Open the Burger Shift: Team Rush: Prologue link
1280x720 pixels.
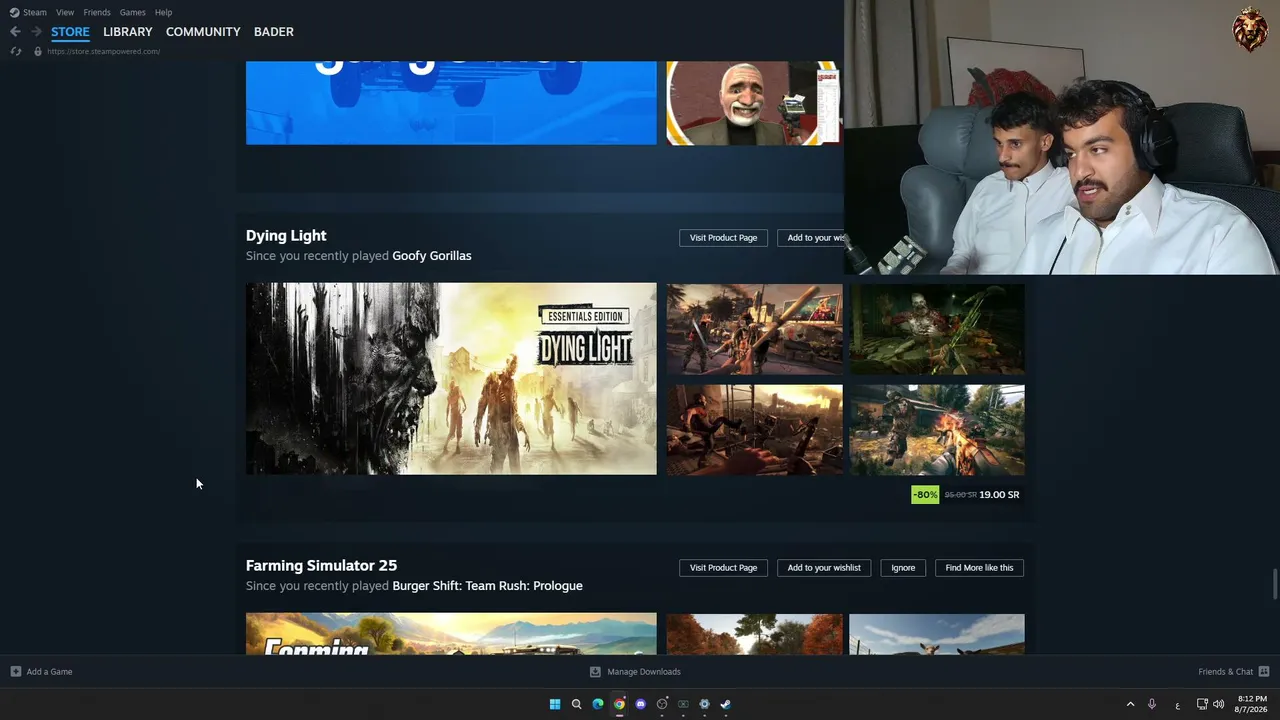[x=487, y=586]
